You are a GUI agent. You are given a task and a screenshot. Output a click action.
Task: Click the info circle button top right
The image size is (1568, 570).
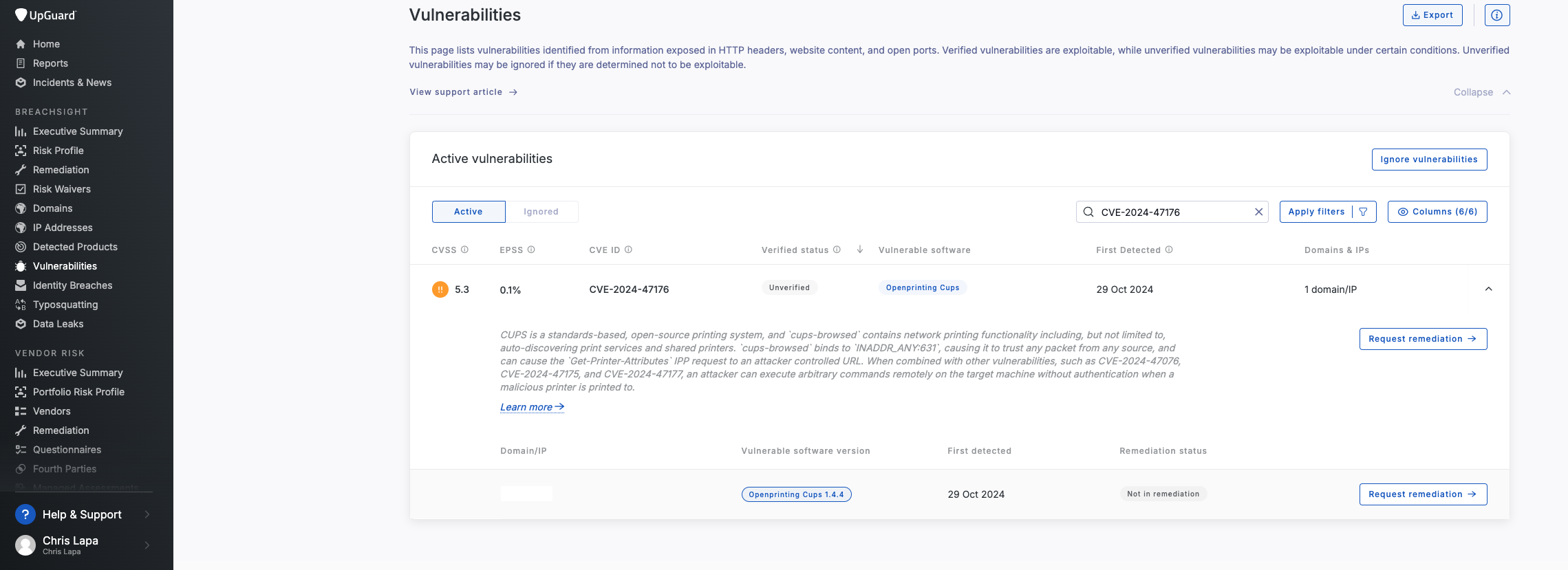click(1497, 15)
